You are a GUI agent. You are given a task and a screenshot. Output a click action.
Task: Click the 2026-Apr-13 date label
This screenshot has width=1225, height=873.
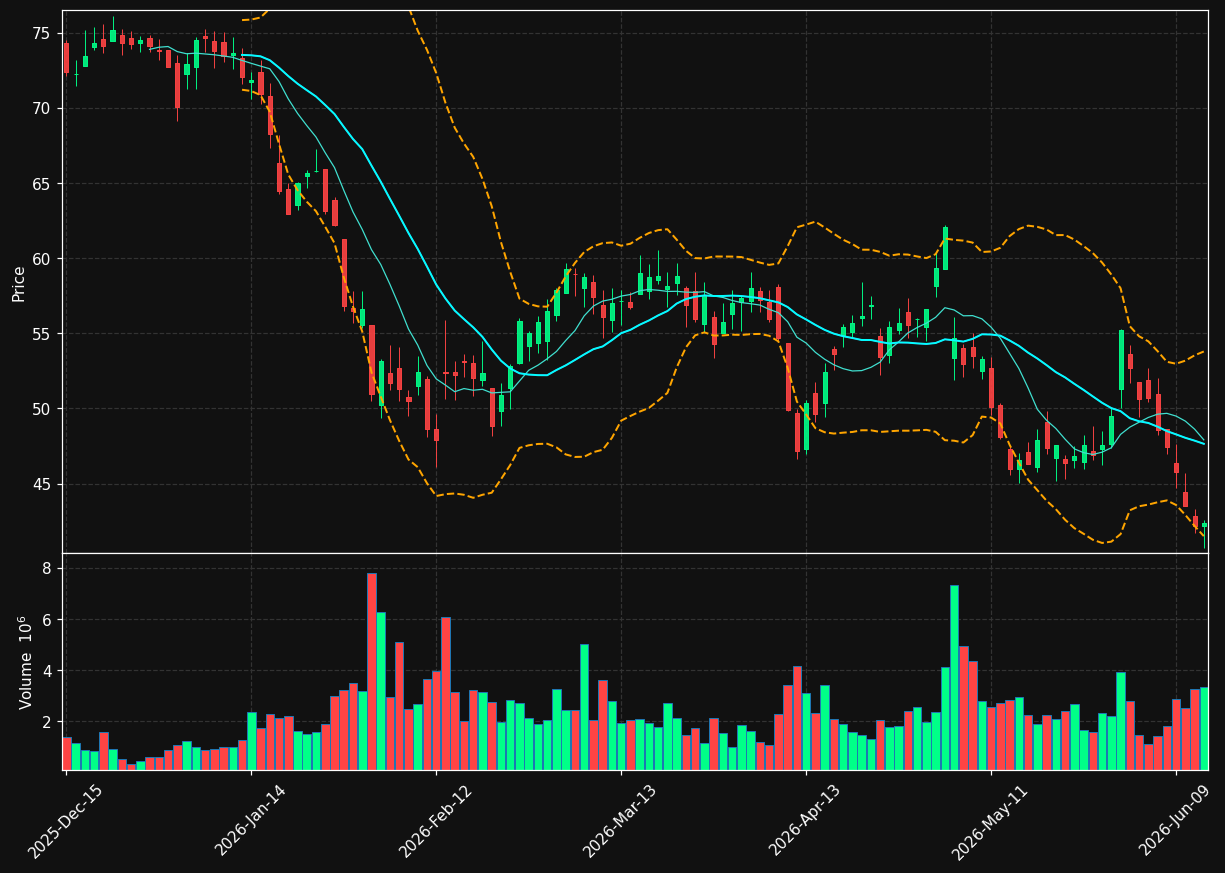coord(805,819)
